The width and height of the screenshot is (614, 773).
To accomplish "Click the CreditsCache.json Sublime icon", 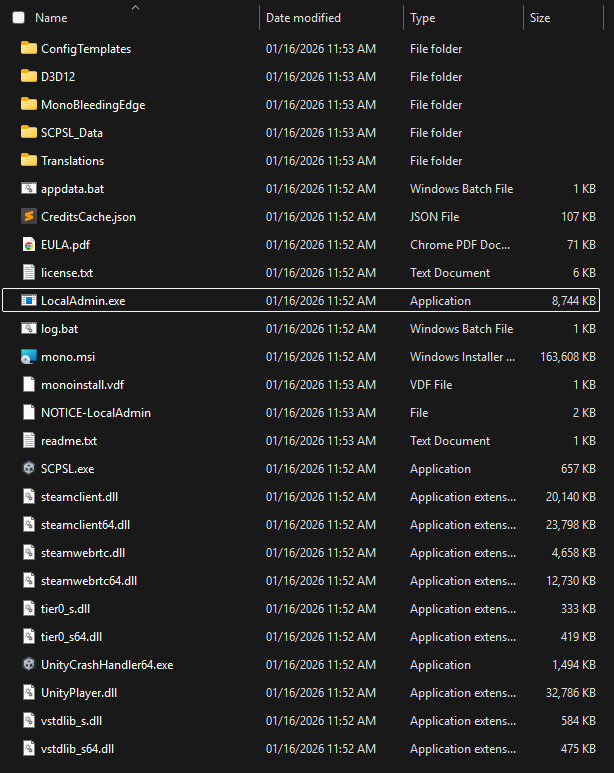I will (x=29, y=216).
